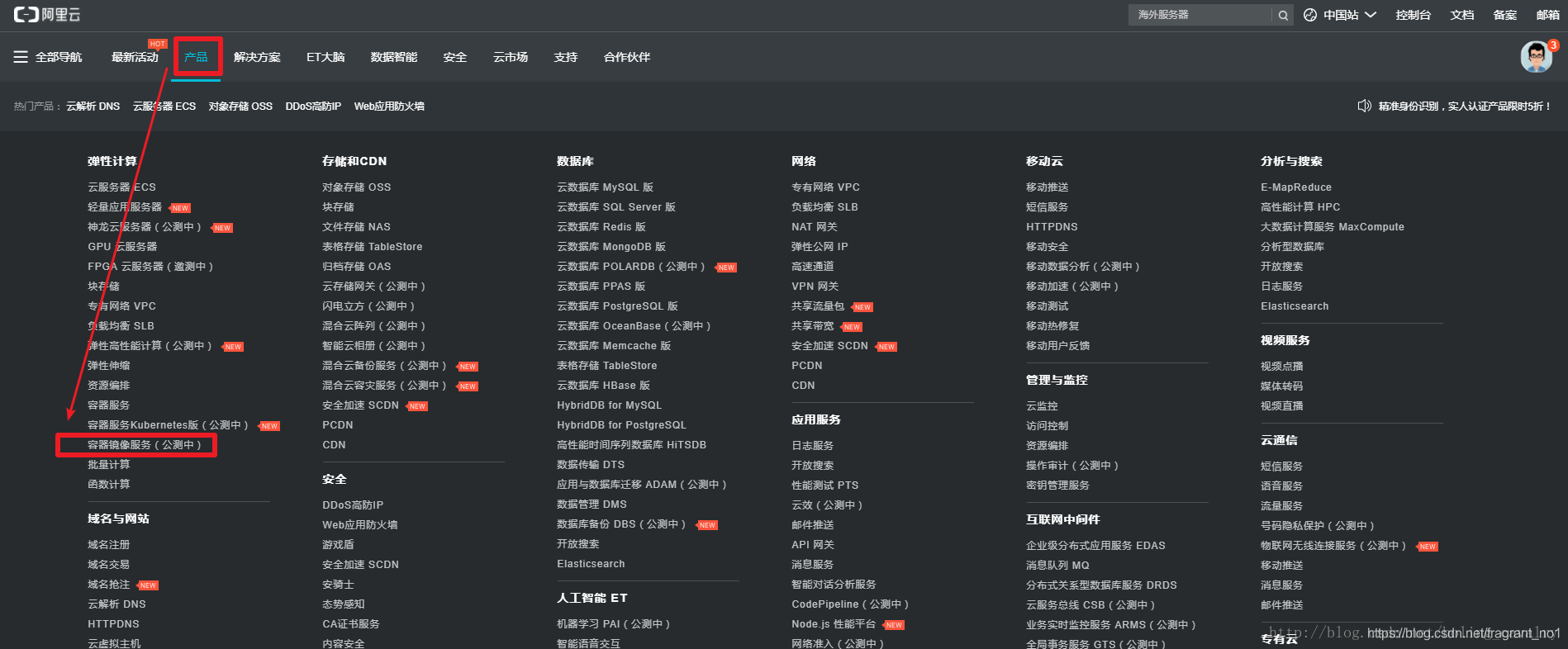Open hot product 对象存储 OSS
The image size is (1568, 649).
[240, 107]
